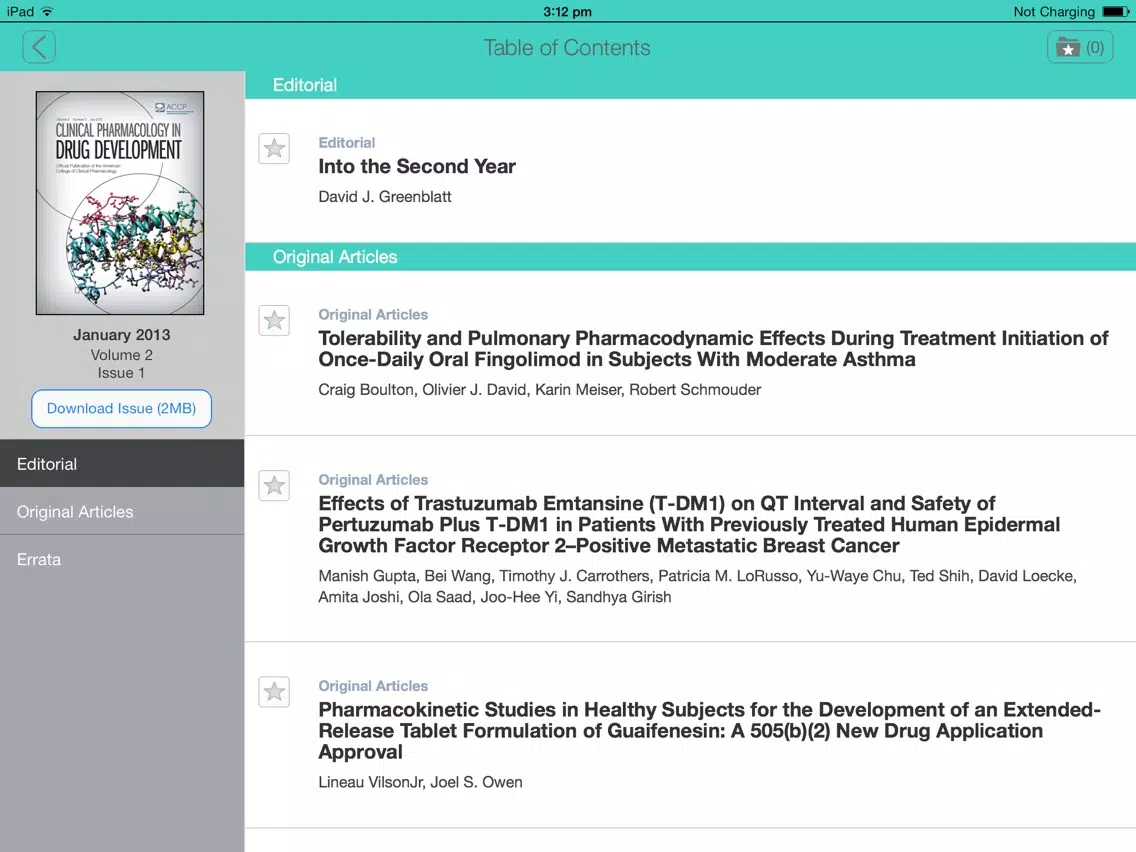Tap the 3:12 pm clock
Image resolution: width=1136 pixels, height=852 pixels.
(567, 12)
